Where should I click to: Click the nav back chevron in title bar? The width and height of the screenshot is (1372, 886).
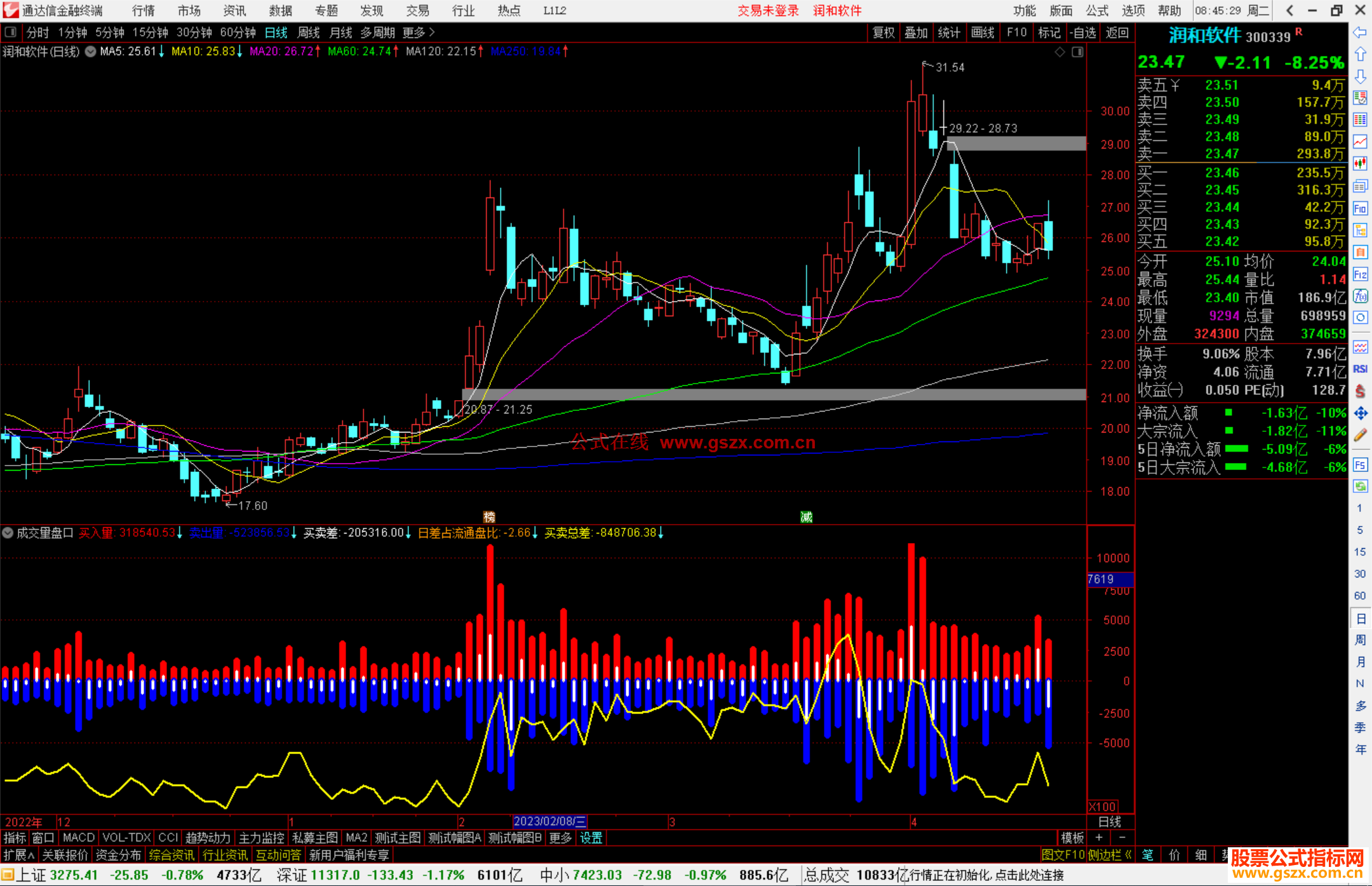coord(1289,10)
